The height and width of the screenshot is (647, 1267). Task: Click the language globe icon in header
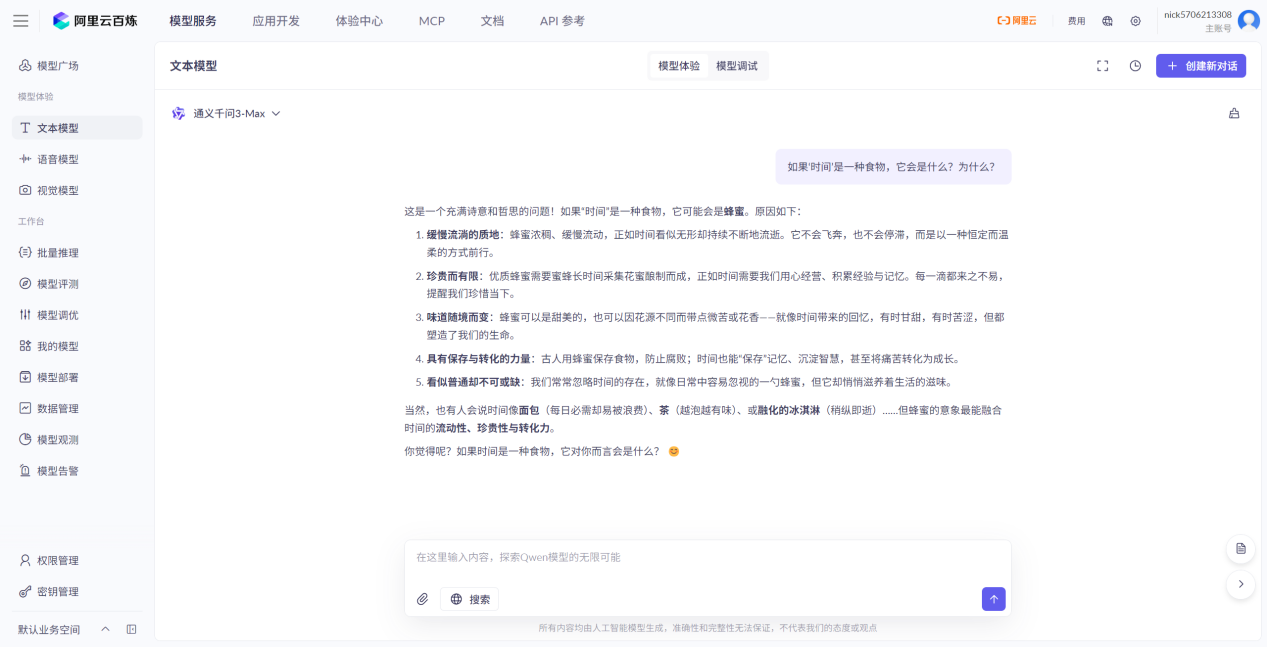[x=1107, y=21]
